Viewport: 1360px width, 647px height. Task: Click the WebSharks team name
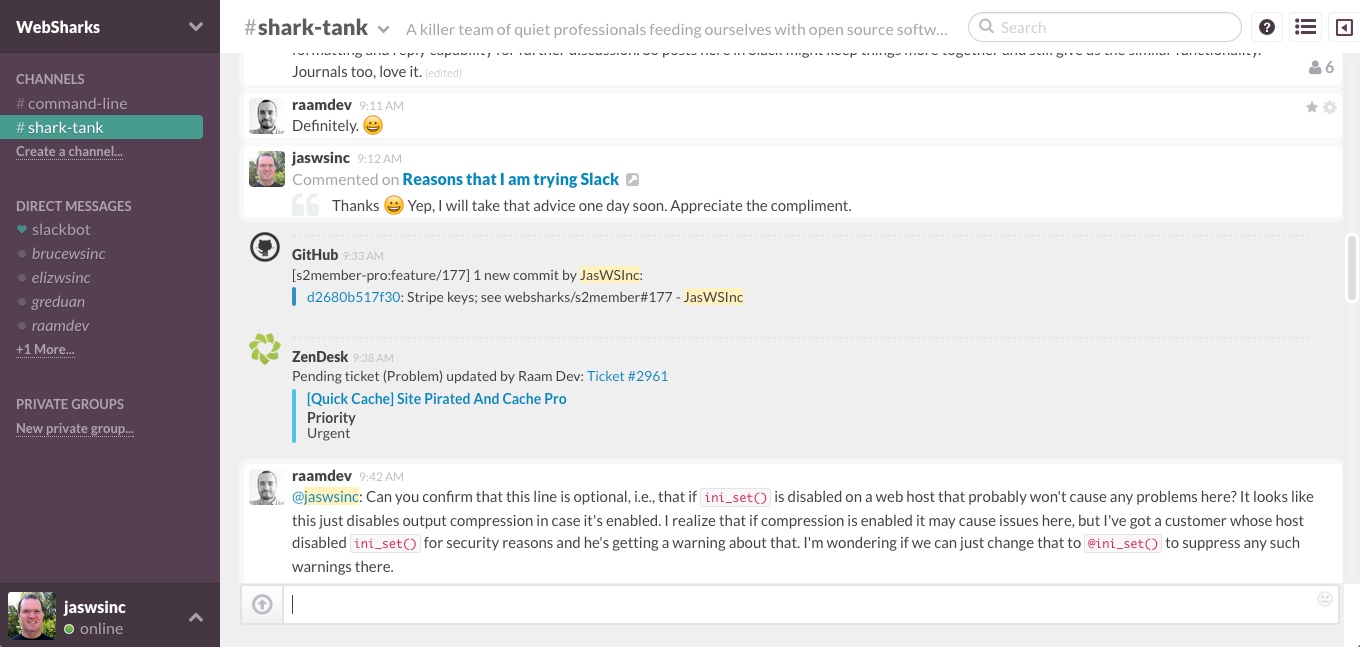pyautogui.click(x=58, y=28)
